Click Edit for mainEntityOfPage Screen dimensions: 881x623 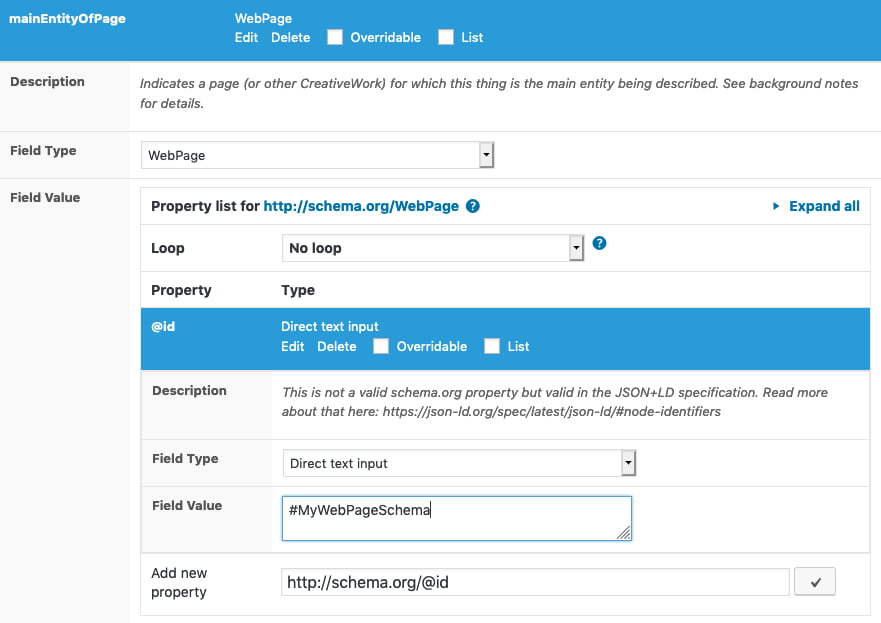point(246,38)
